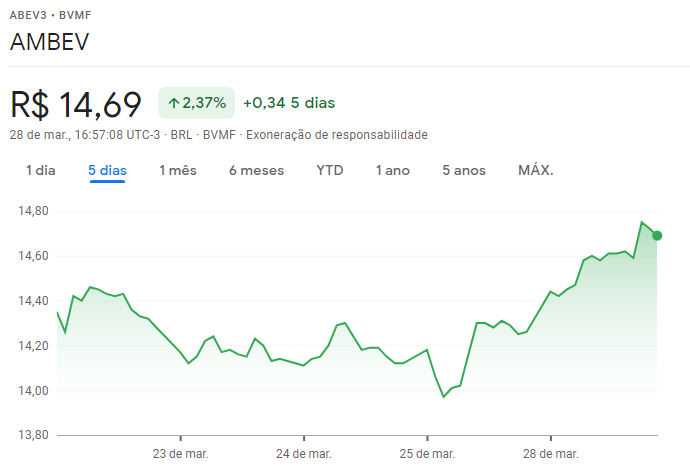Select the 1 dia time range tab
This screenshot has width=690, height=470.
(x=40, y=170)
